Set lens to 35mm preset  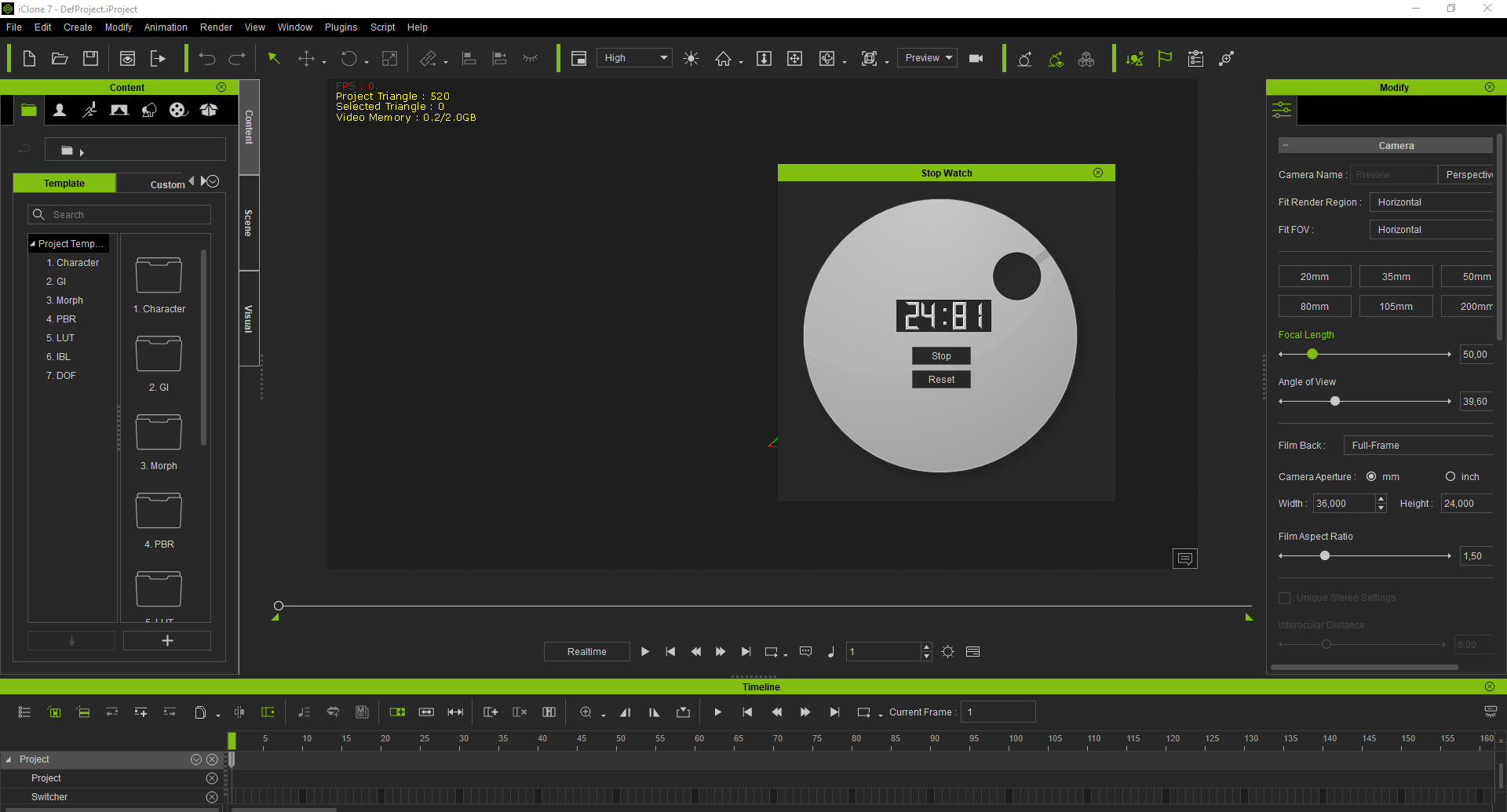coord(1396,277)
